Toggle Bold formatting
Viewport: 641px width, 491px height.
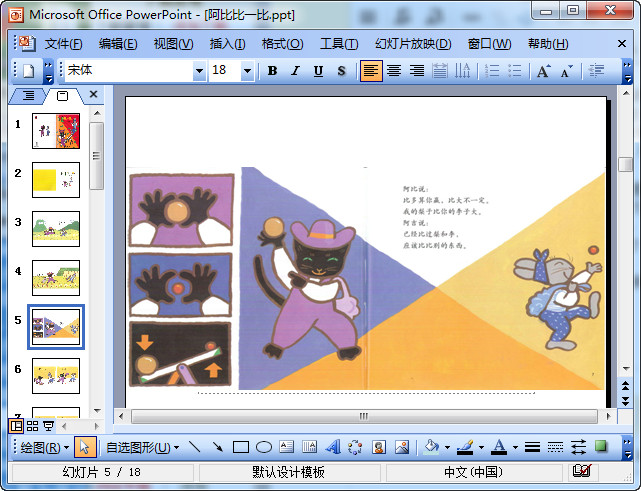(272, 71)
